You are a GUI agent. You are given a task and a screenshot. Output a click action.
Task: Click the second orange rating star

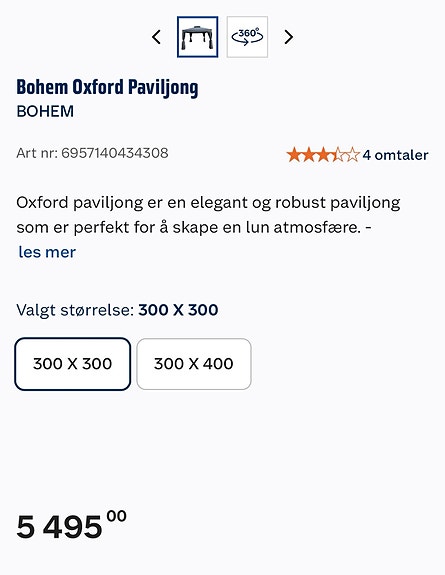click(309, 155)
